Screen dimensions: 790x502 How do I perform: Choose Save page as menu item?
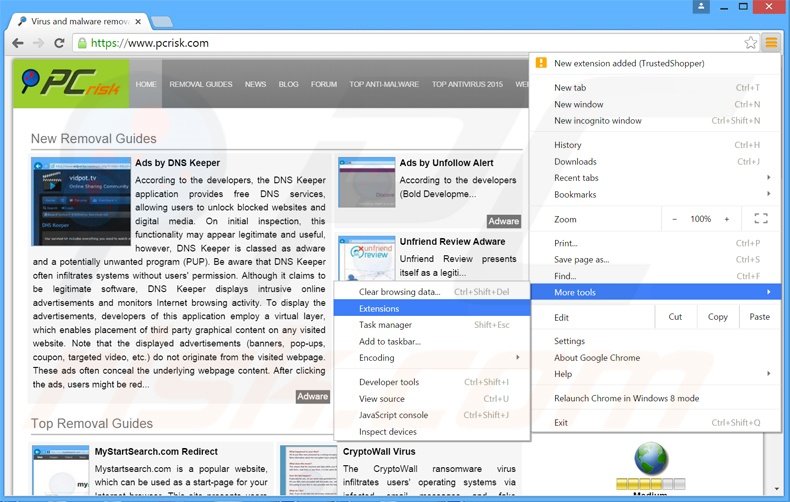tap(655, 260)
